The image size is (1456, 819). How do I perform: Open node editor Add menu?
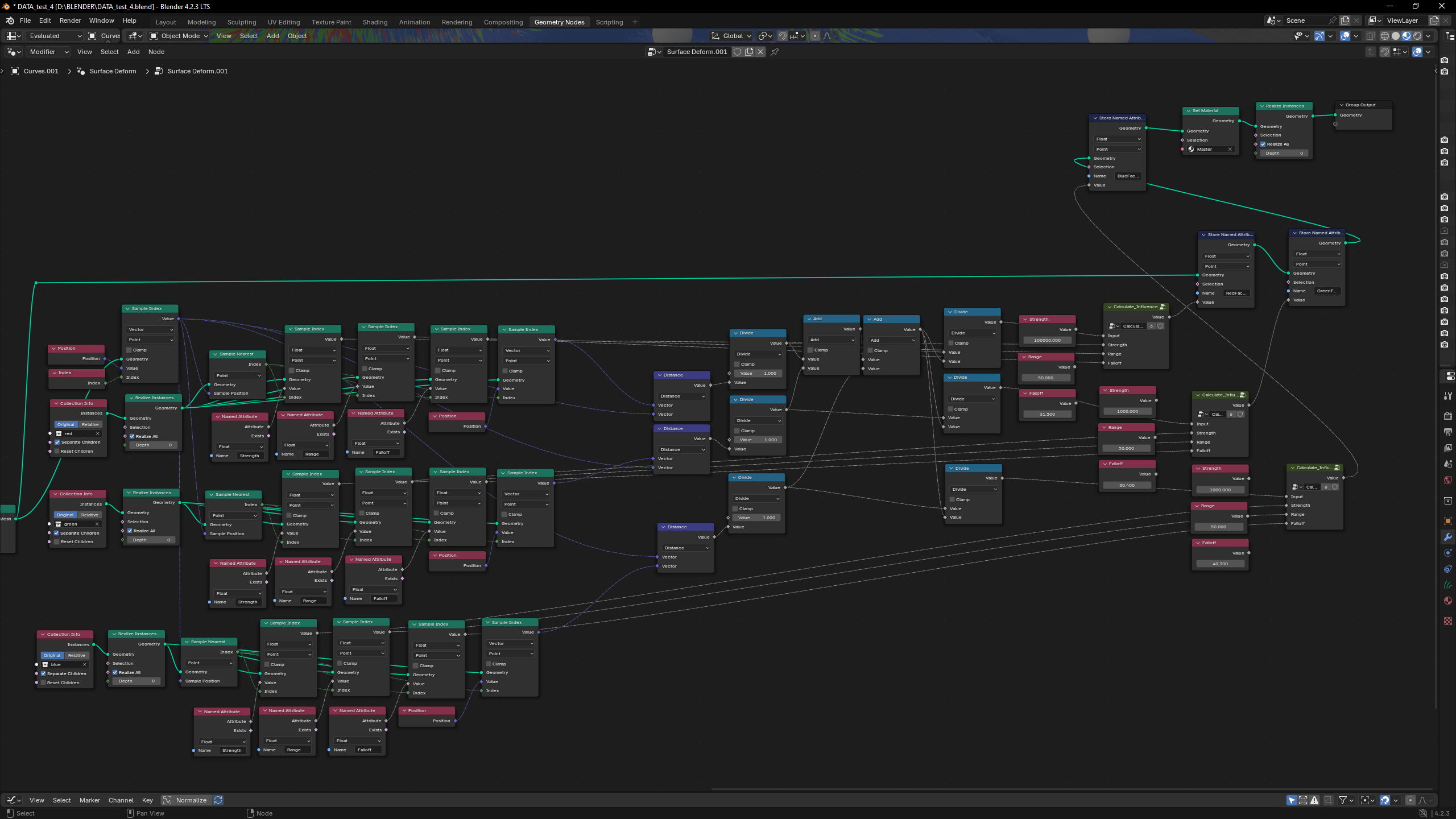133,52
